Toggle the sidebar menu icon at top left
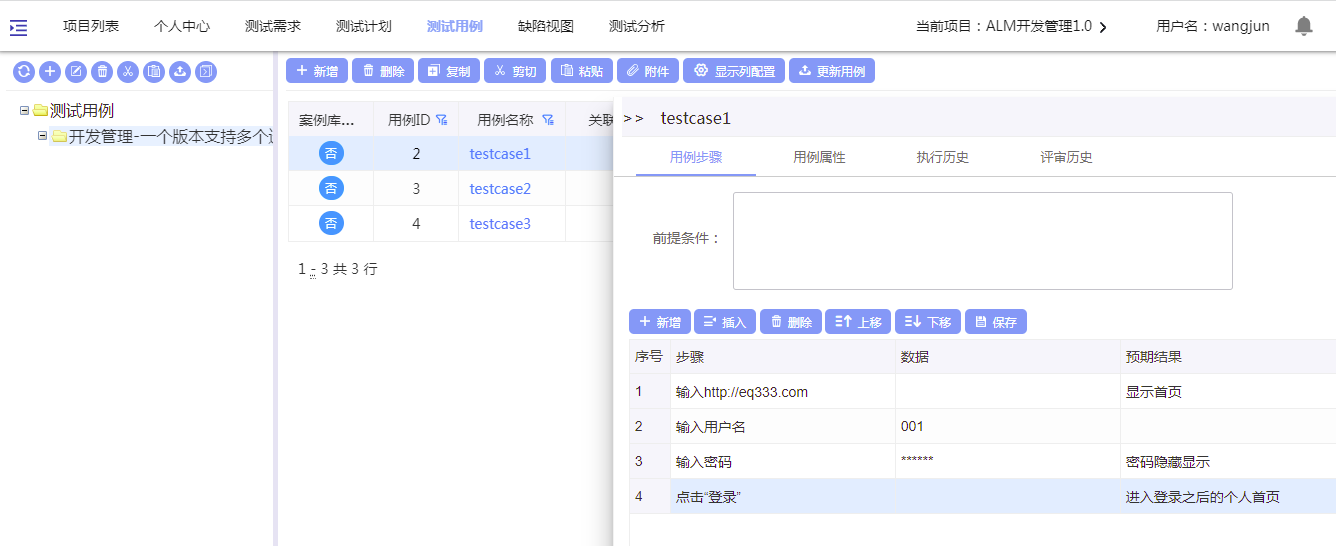1336x546 pixels. pyautogui.click(x=18, y=27)
